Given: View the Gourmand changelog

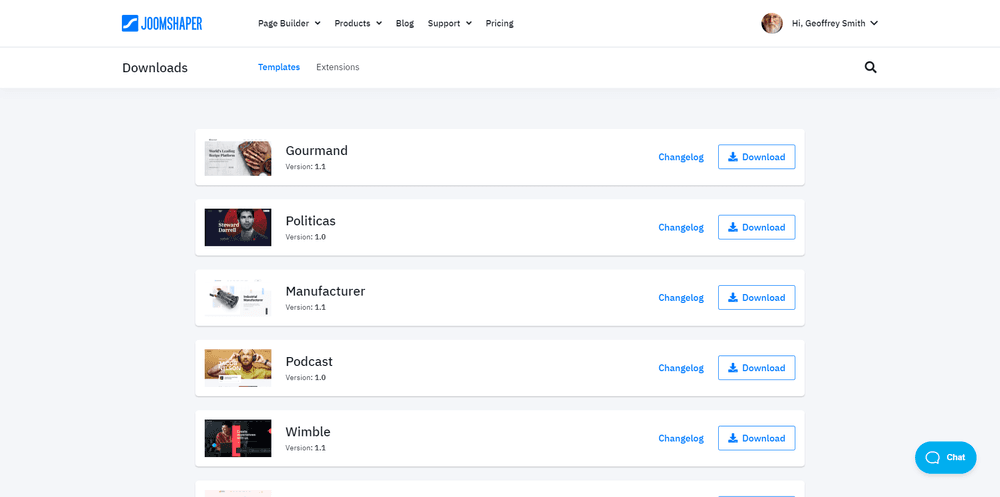Looking at the screenshot, I should pyautogui.click(x=681, y=157).
